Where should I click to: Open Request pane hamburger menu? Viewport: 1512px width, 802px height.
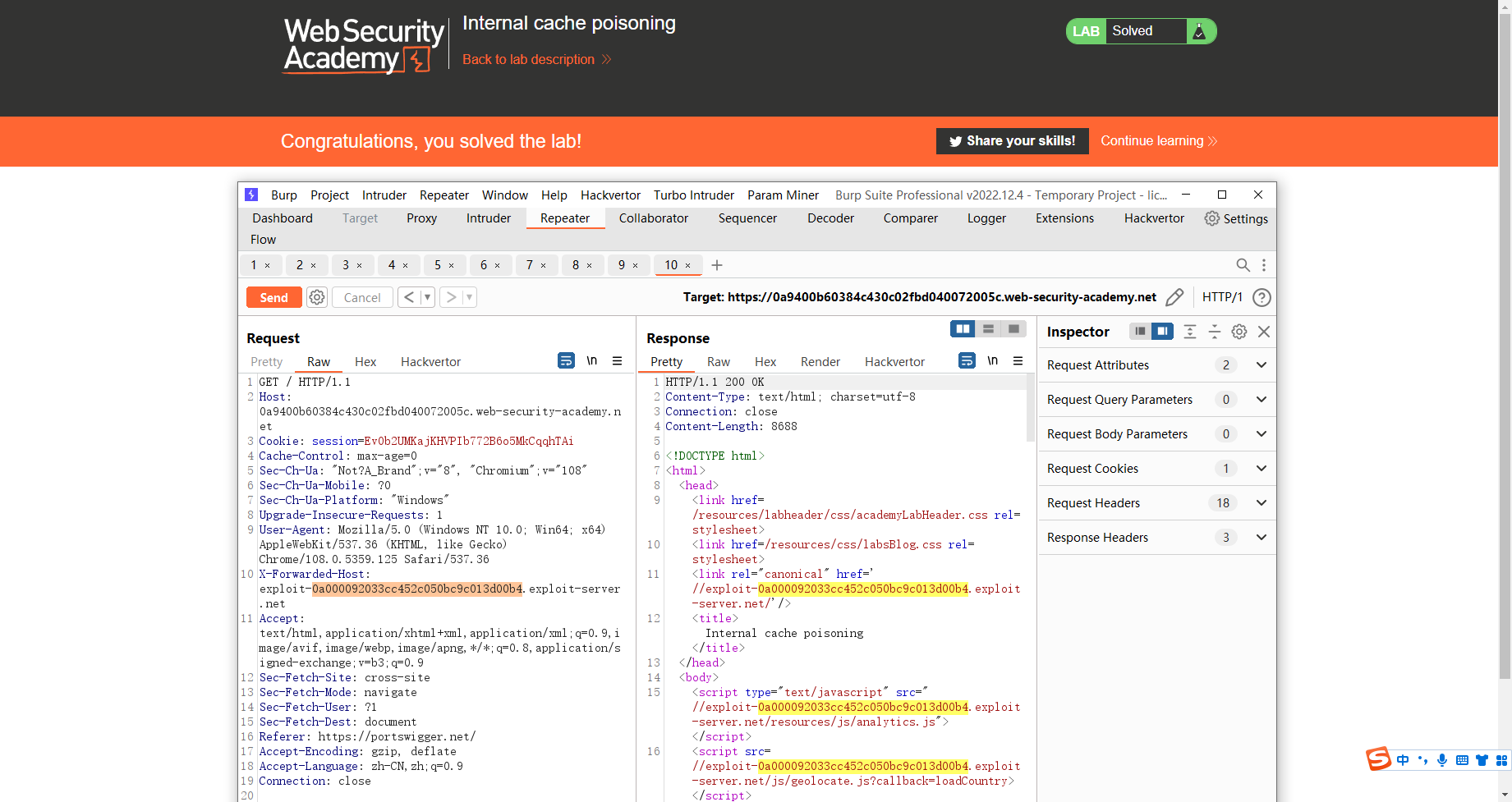617,360
